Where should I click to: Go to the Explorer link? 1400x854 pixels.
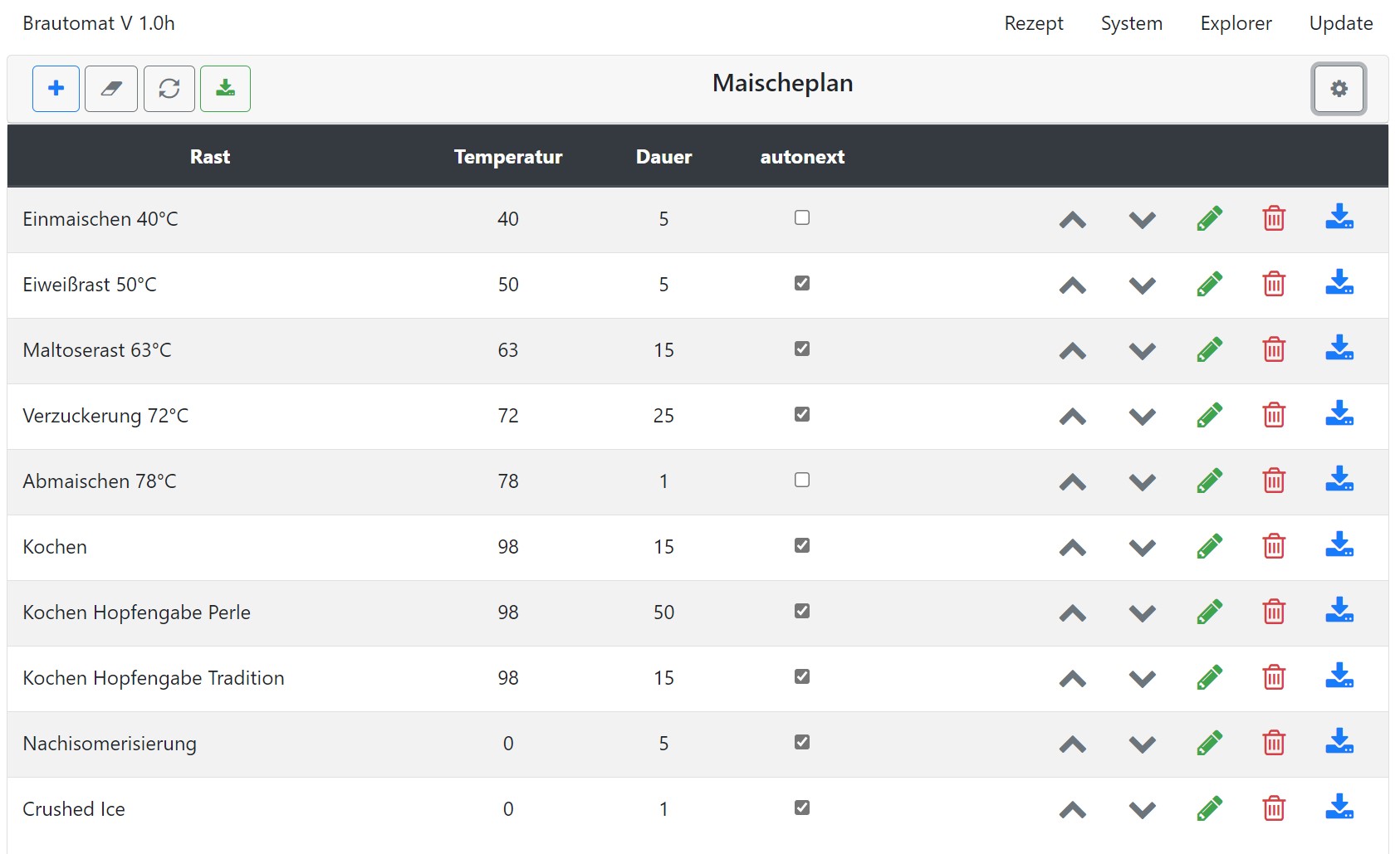point(1236,23)
